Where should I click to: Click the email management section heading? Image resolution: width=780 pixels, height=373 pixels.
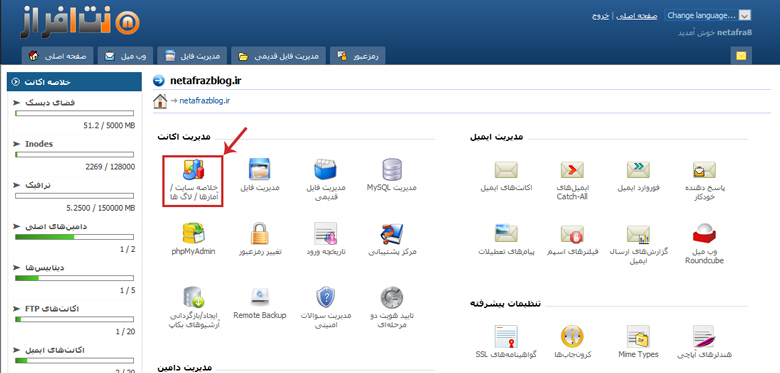click(x=496, y=137)
